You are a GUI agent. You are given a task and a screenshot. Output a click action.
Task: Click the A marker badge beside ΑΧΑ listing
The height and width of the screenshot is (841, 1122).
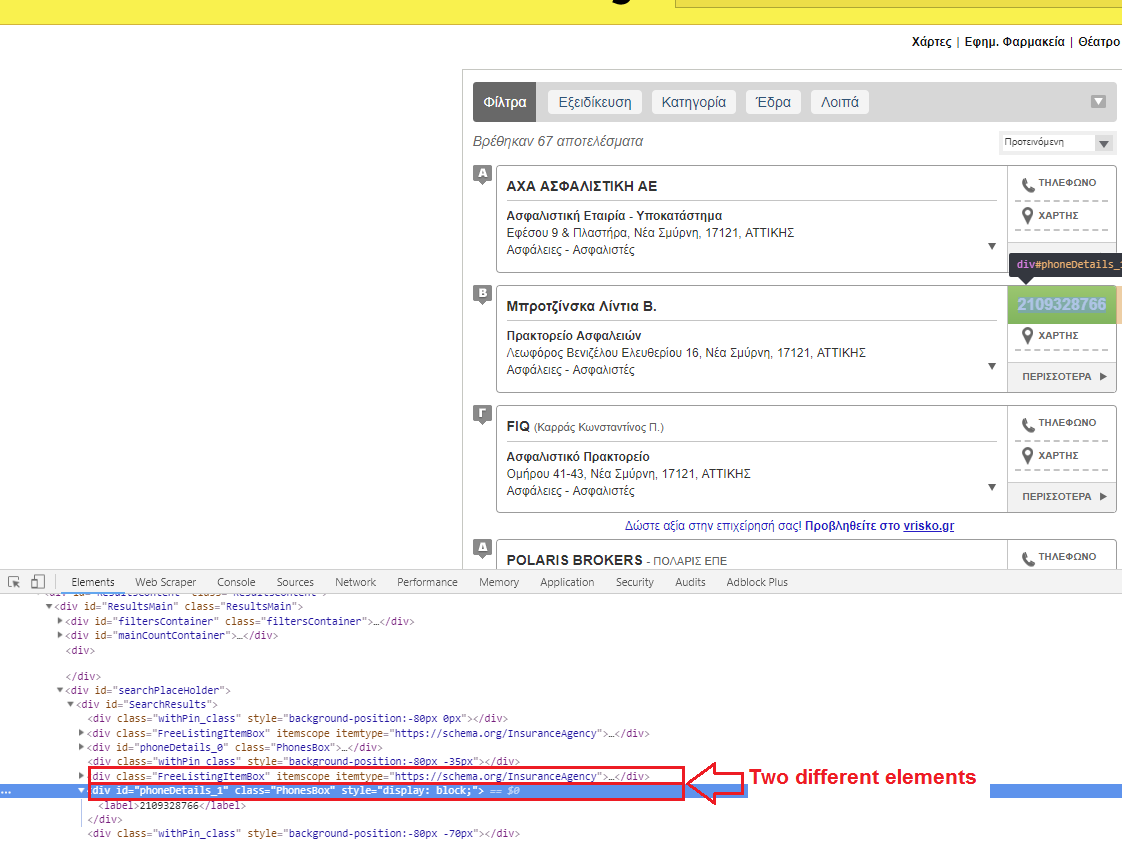pos(483,175)
